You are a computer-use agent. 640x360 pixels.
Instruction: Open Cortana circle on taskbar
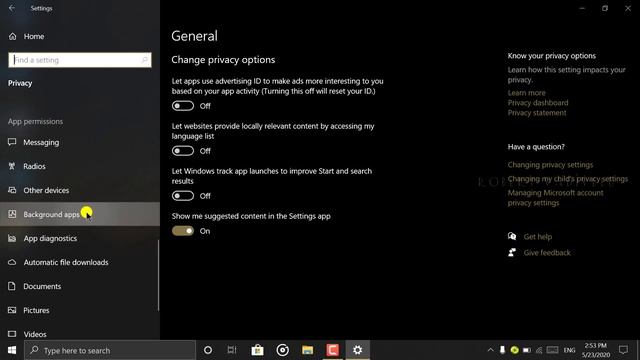click(208, 350)
